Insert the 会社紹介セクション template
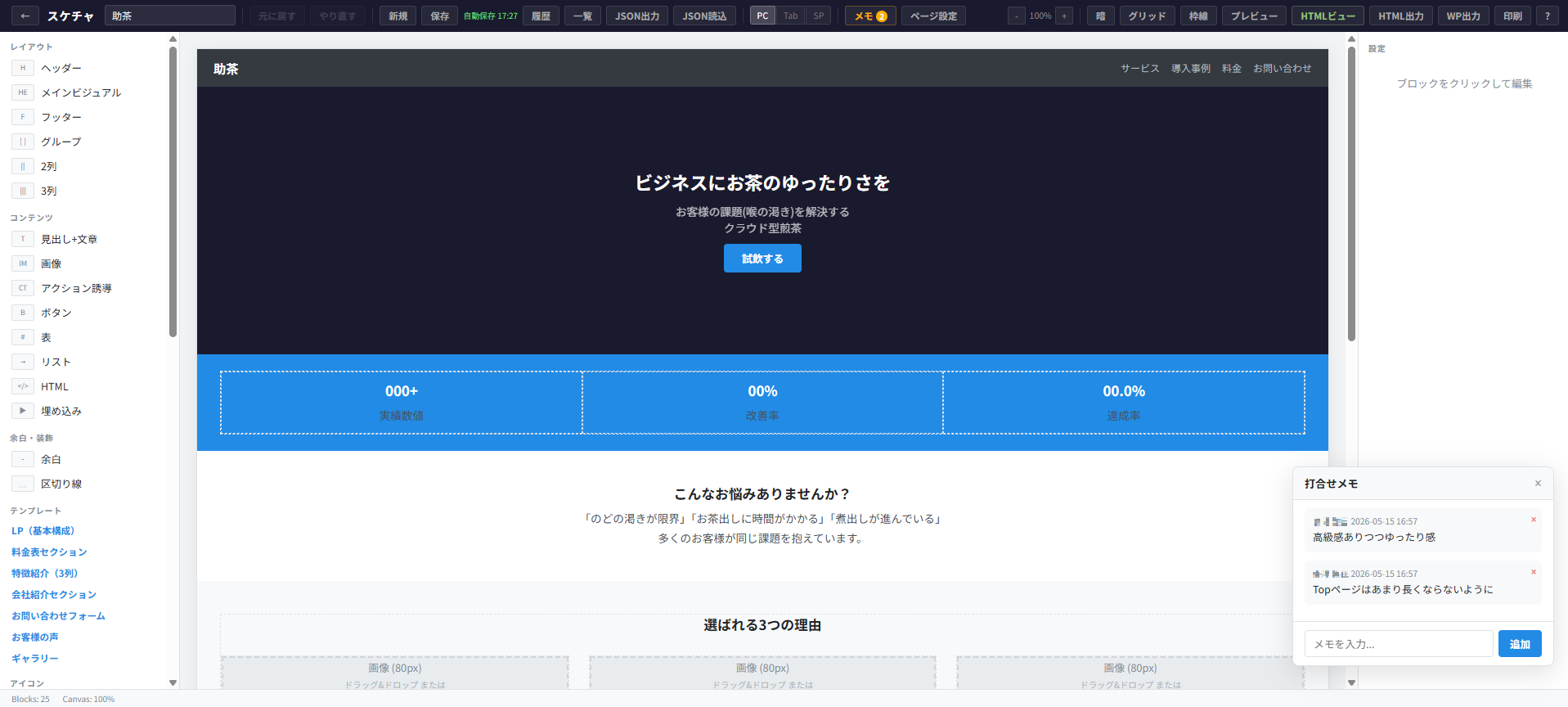 (x=54, y=595)
